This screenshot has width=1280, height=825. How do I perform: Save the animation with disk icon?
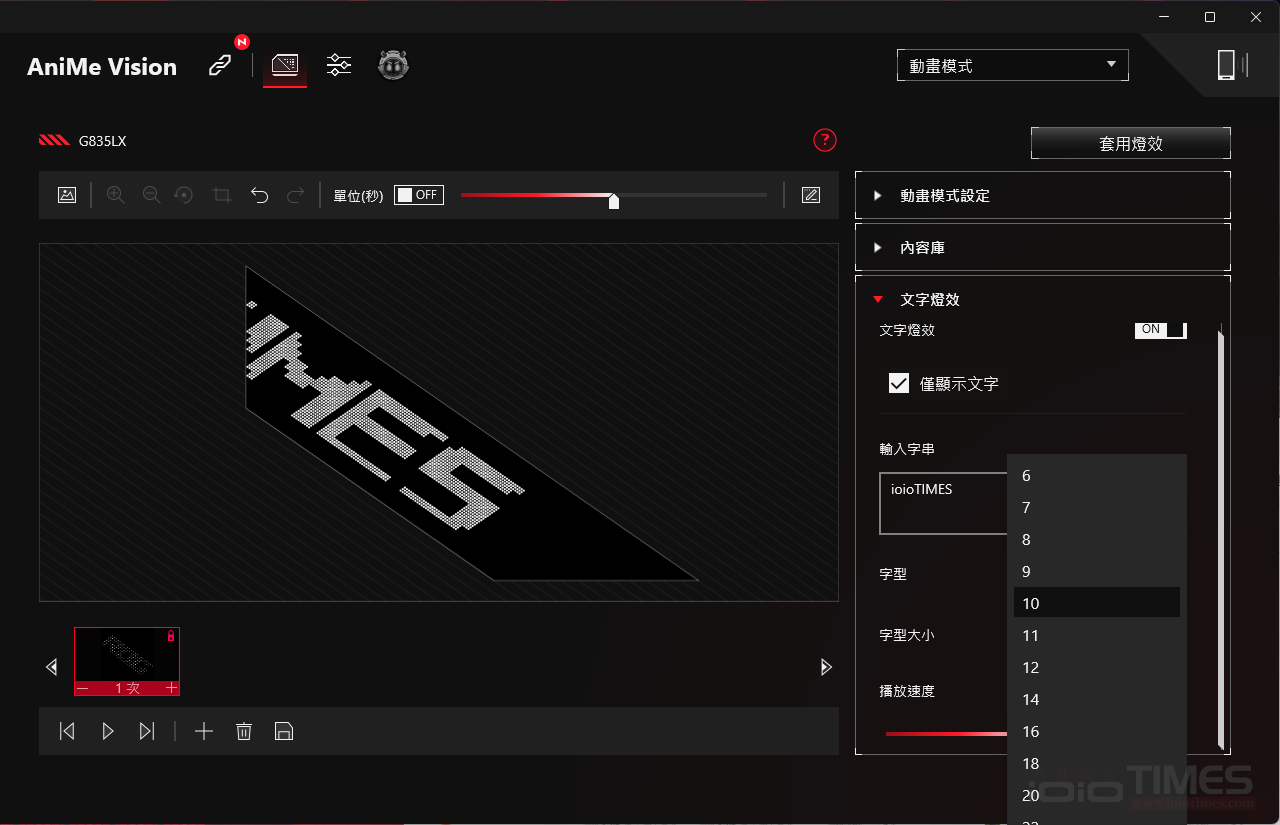coord(283,731)
